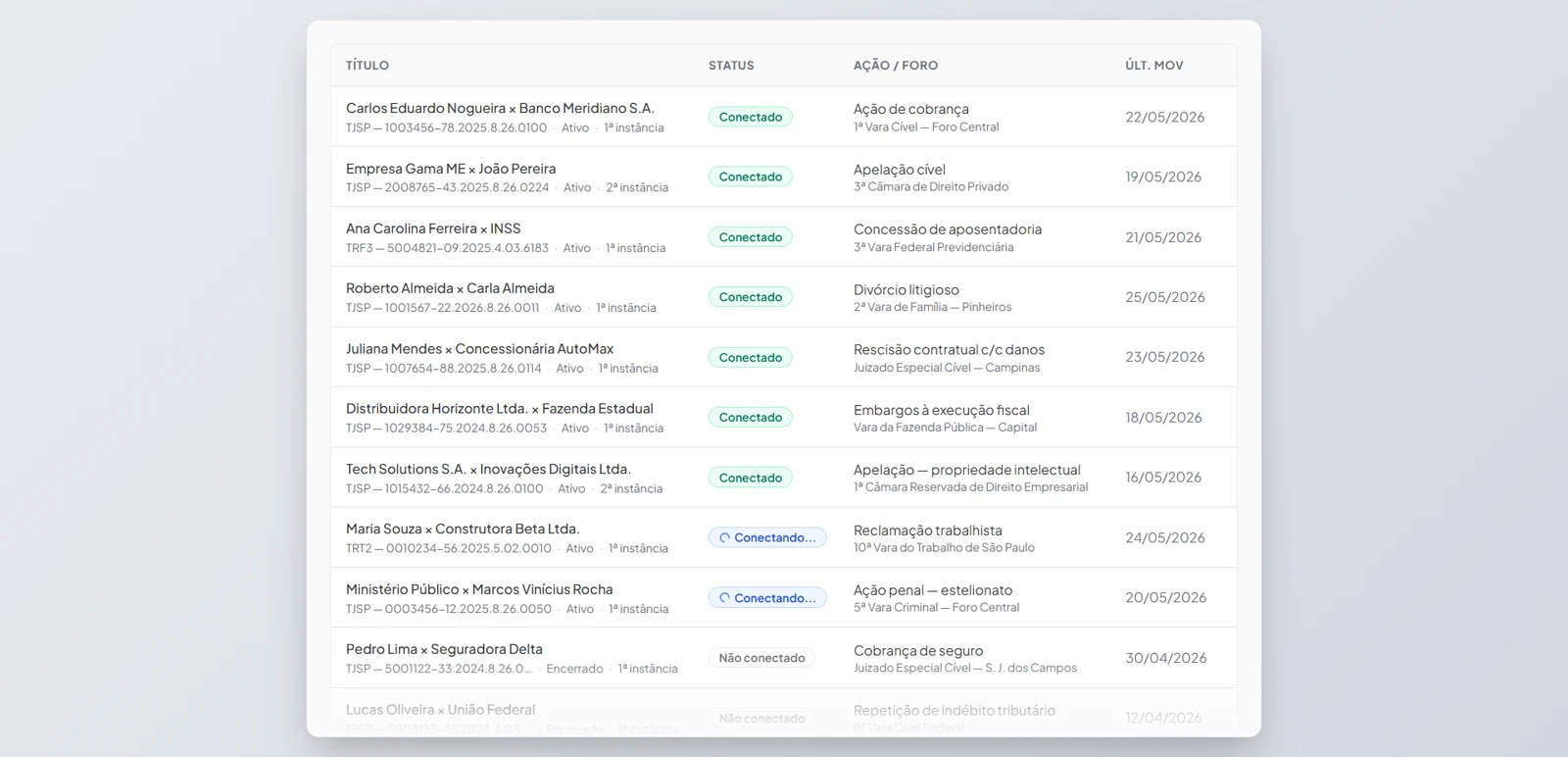Click Conectando badge for Ministério Público row

(767, 598)
